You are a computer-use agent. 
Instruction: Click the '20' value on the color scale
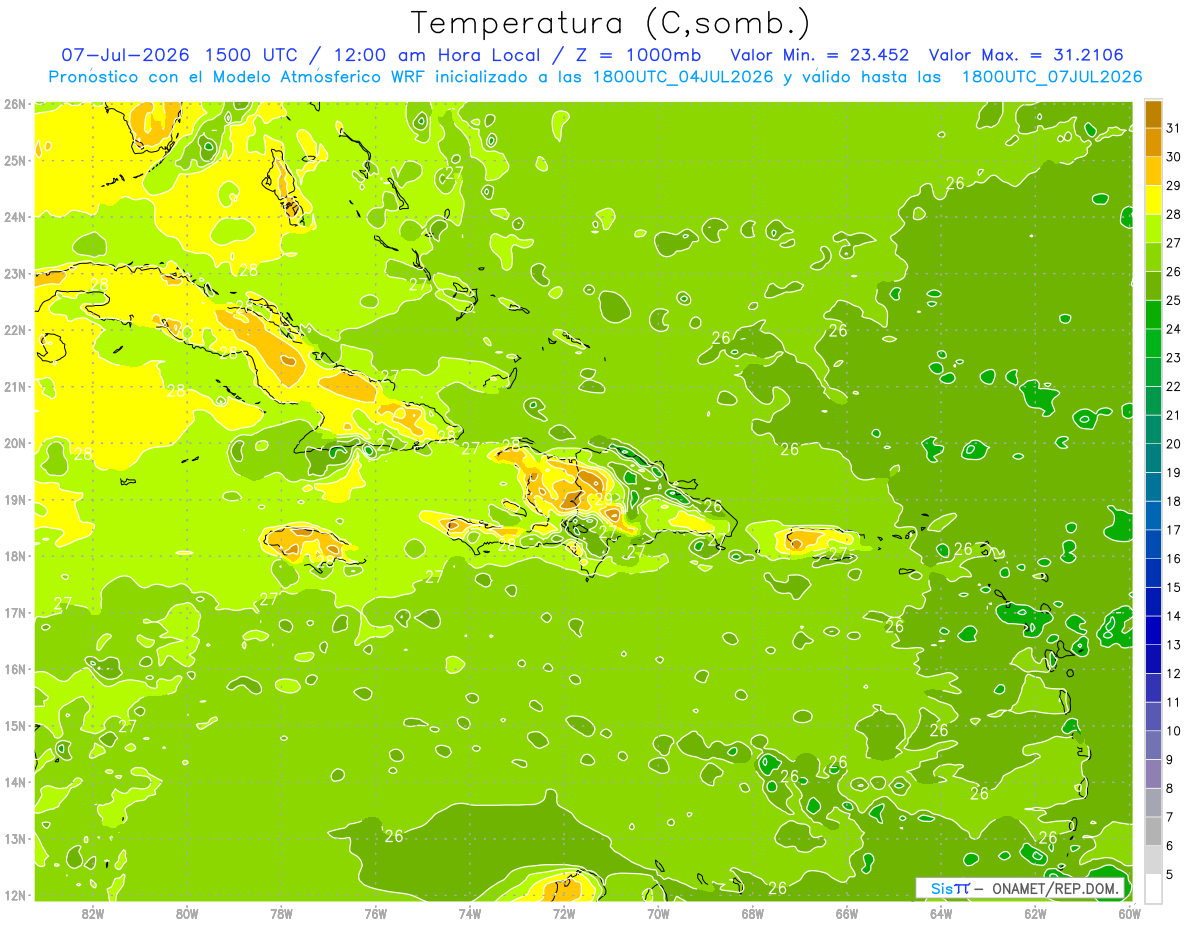tap(1174, 444)
